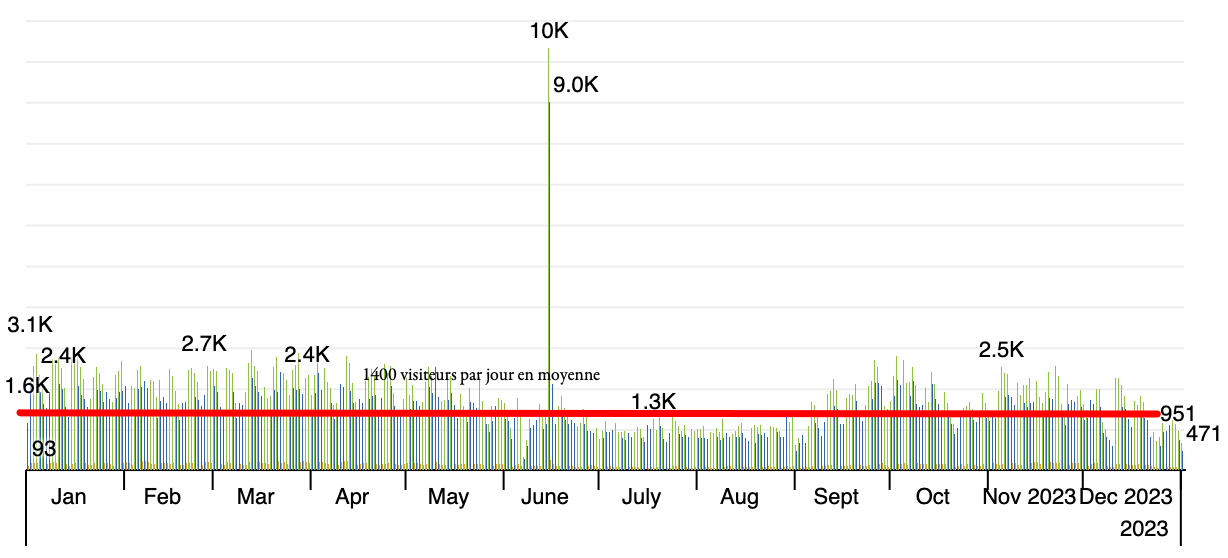The height and width of the screenshot is (558, 1228).
Task: Select the Jan month axis label
Action: (x=68, y=497)
